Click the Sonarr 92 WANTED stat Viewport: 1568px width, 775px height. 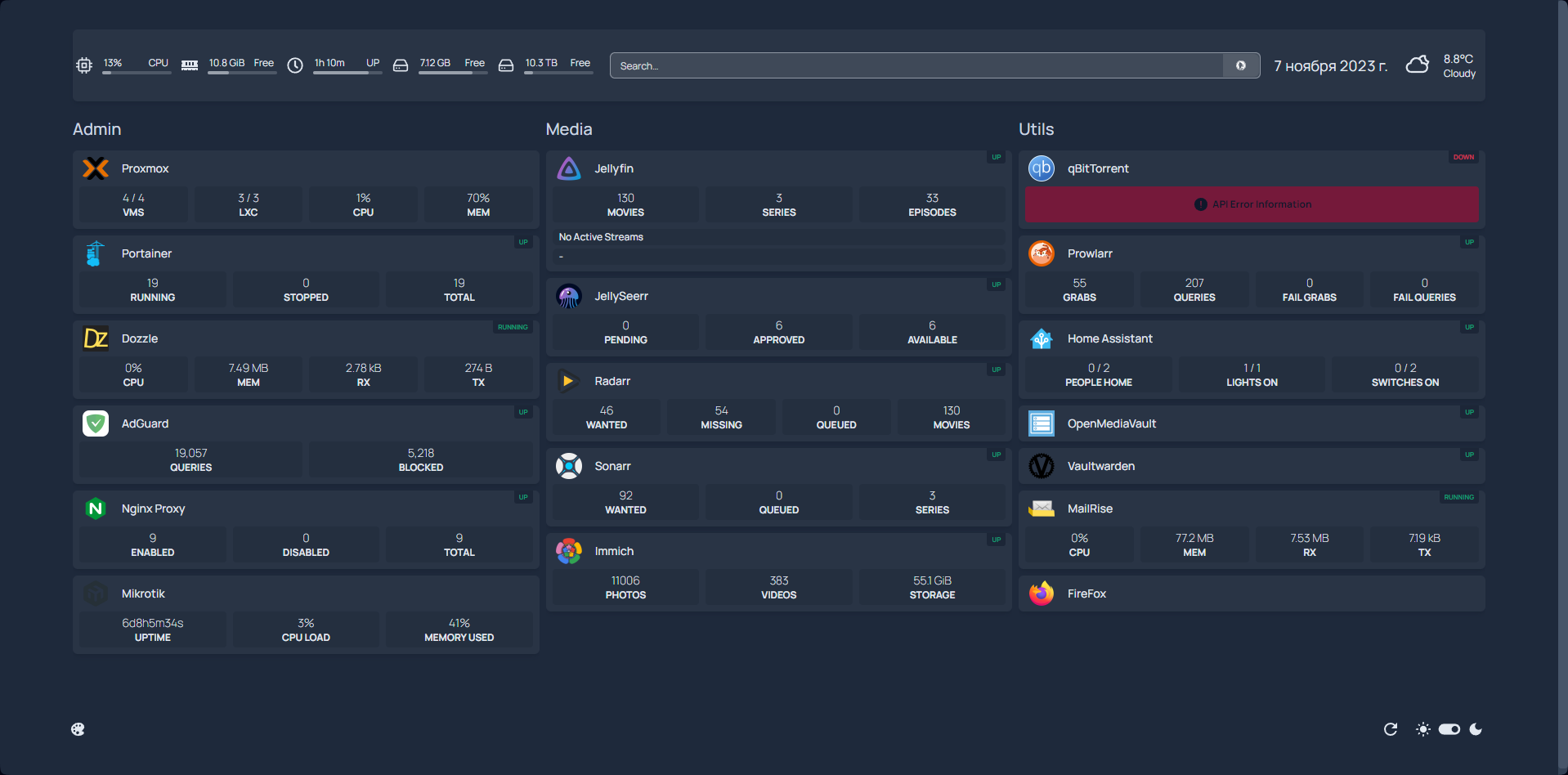[x=625, y=502]
